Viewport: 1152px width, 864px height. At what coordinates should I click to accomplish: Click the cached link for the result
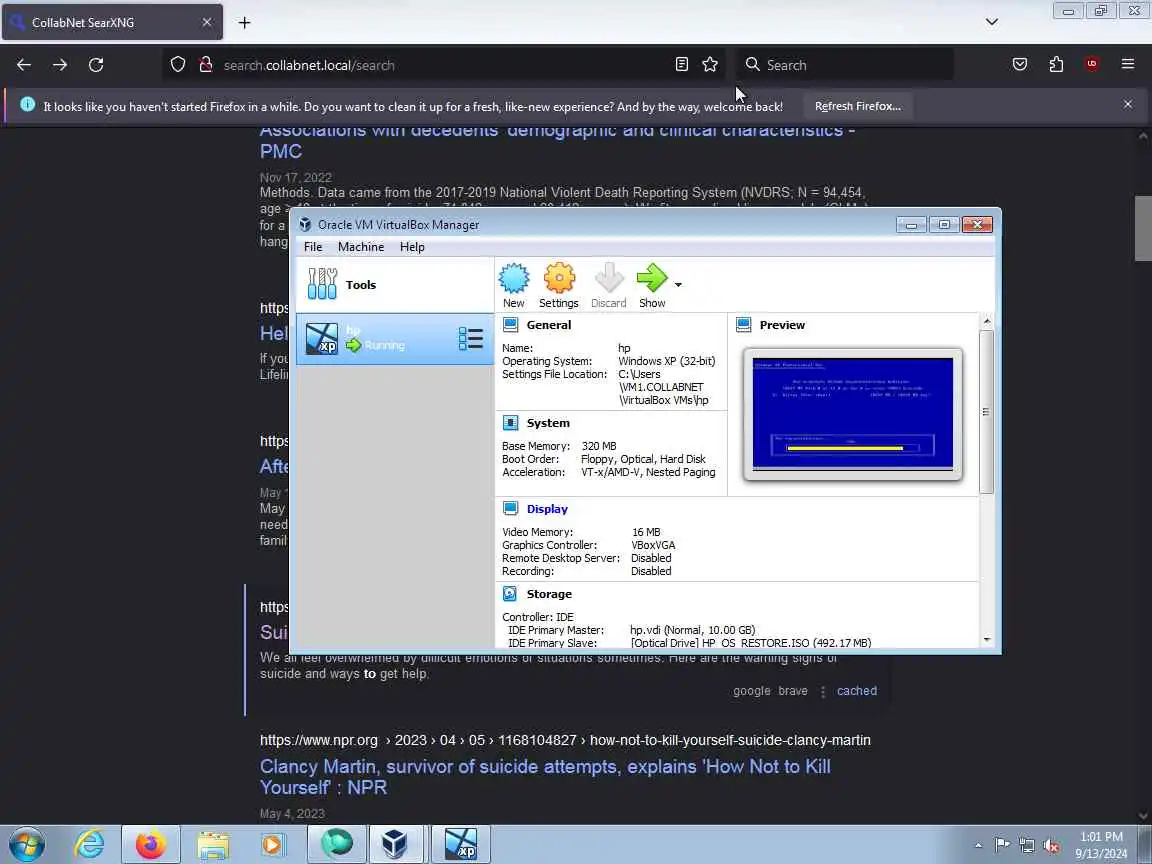(857, 691)
